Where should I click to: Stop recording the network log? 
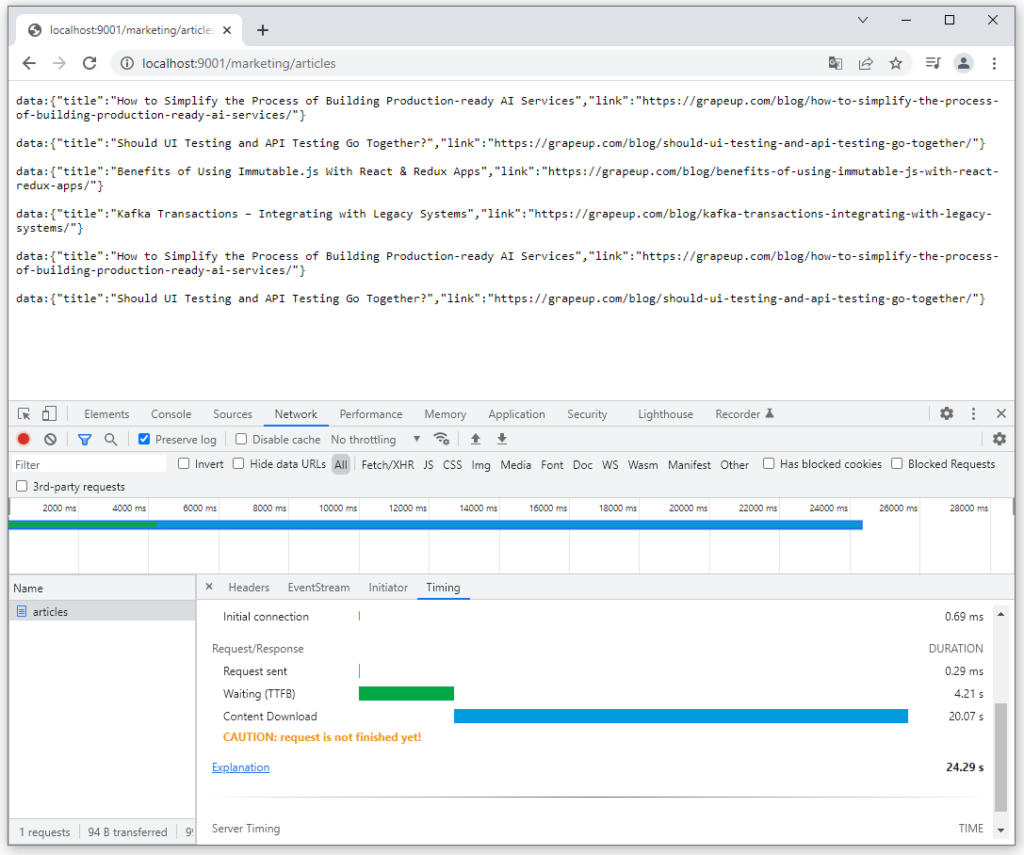(x=24, y=440)
